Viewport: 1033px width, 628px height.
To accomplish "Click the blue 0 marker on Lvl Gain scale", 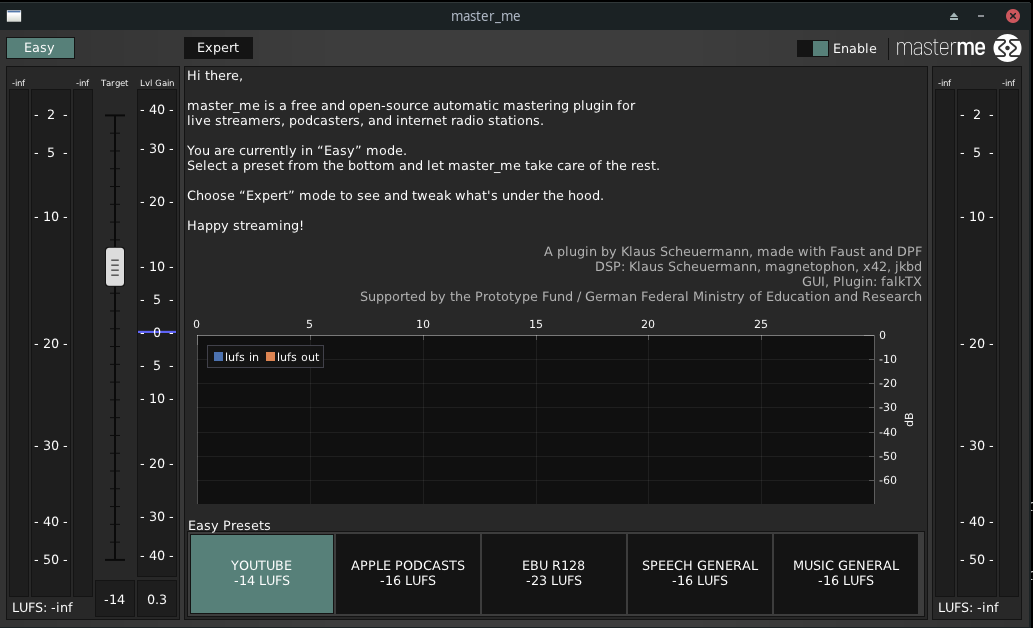I will coord(157,332).
